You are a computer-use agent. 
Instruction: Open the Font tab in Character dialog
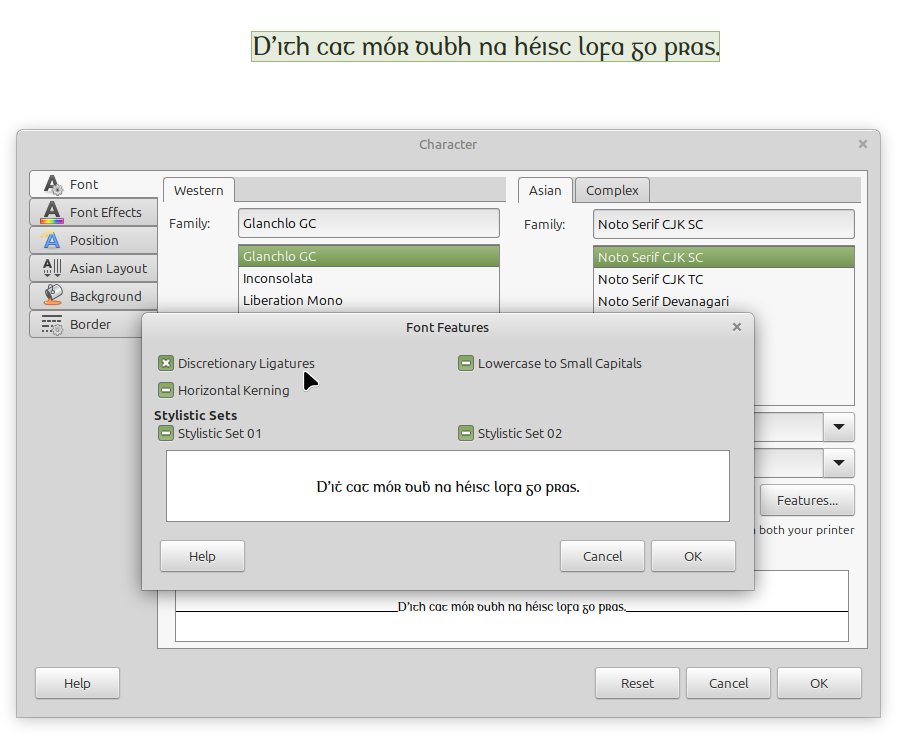[x=94, y=184]
